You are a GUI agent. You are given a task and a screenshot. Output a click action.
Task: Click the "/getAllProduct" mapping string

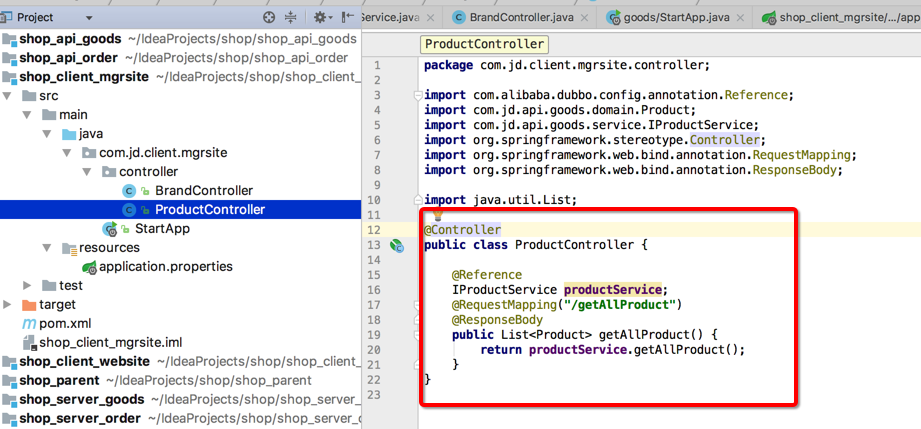[619, 304]
